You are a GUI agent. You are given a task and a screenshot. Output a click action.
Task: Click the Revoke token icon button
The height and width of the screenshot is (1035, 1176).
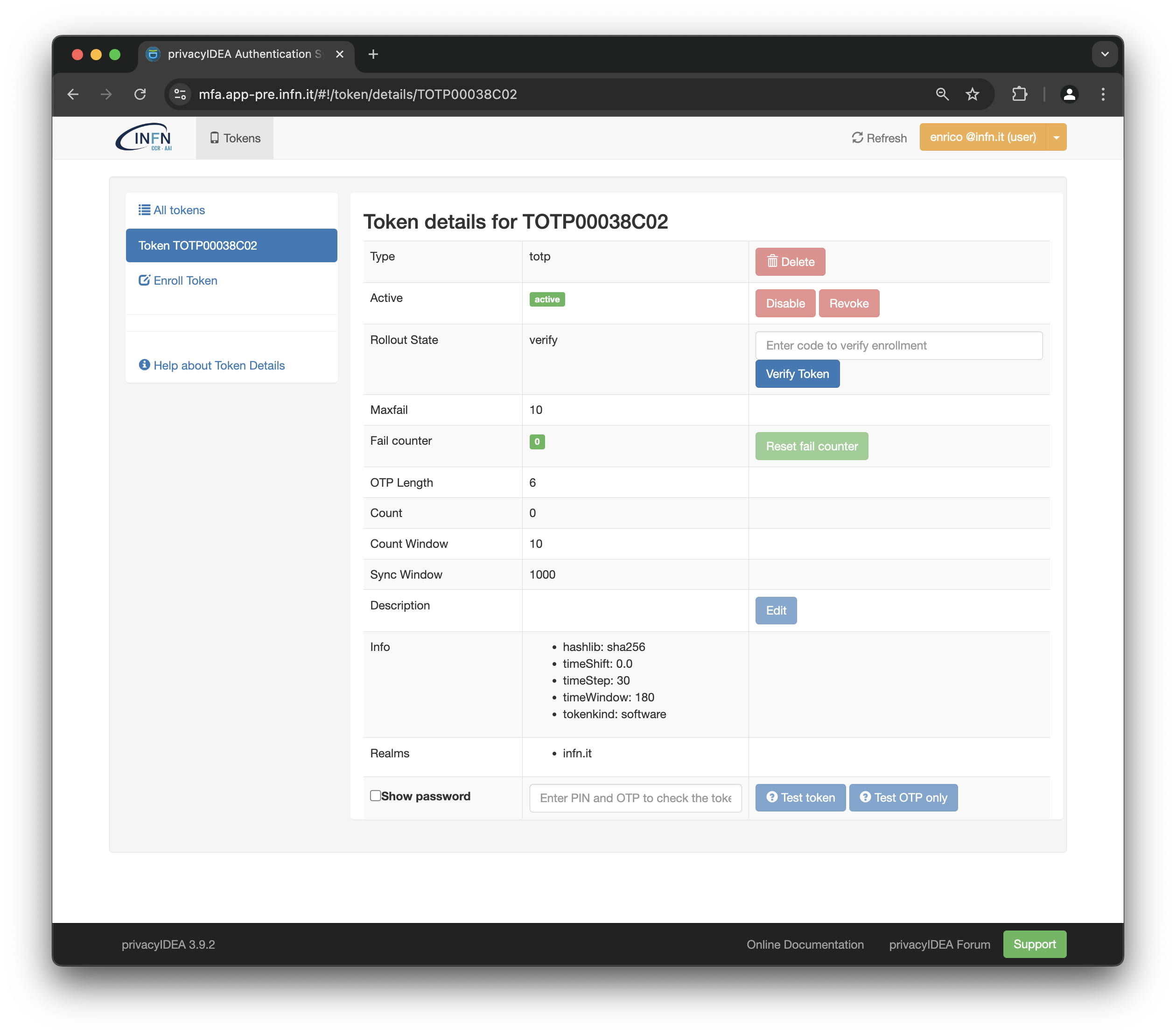(x=849, y=303)
